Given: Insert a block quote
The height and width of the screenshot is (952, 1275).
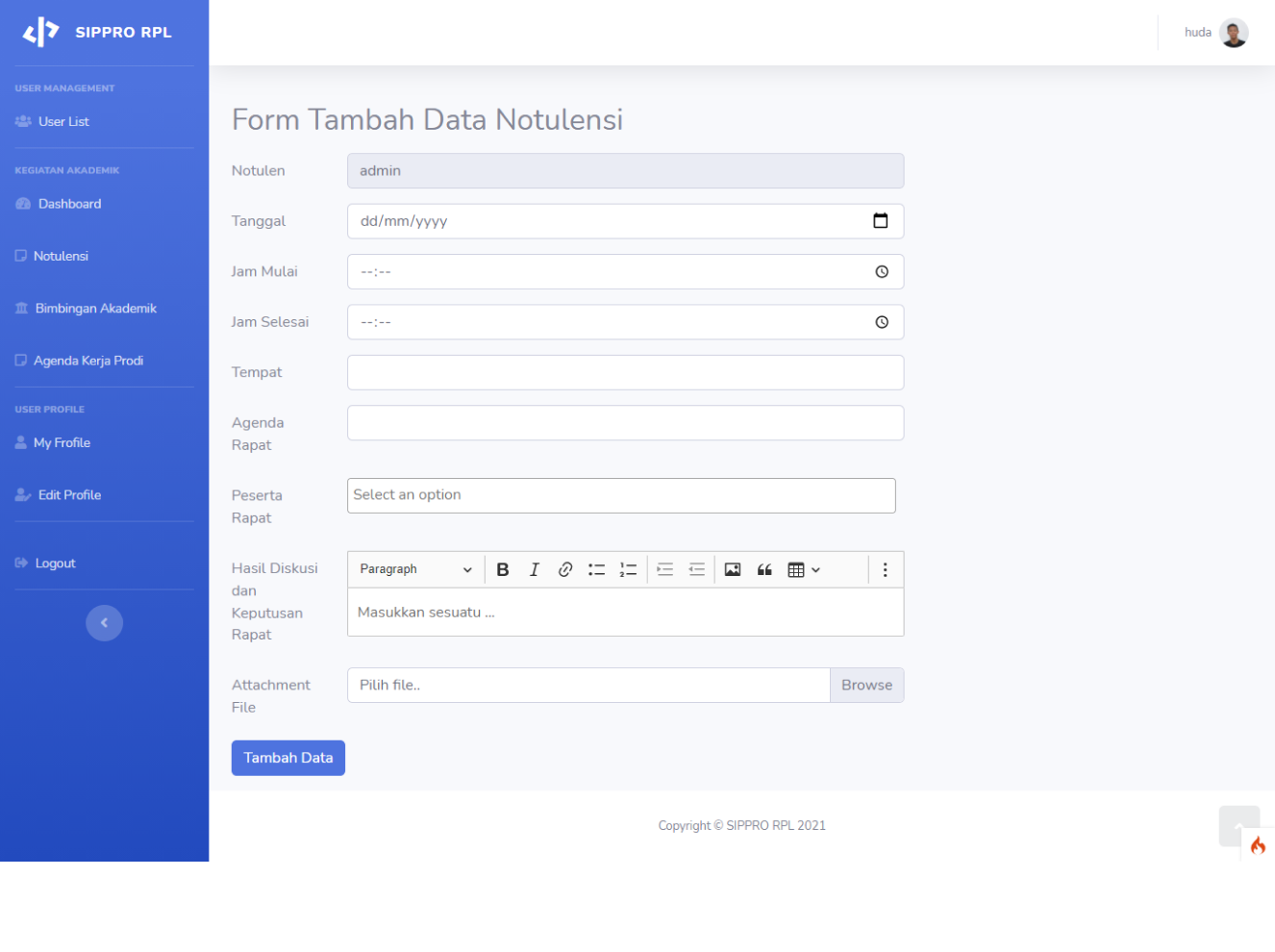Looking at the screenshot, I should 764,569.
